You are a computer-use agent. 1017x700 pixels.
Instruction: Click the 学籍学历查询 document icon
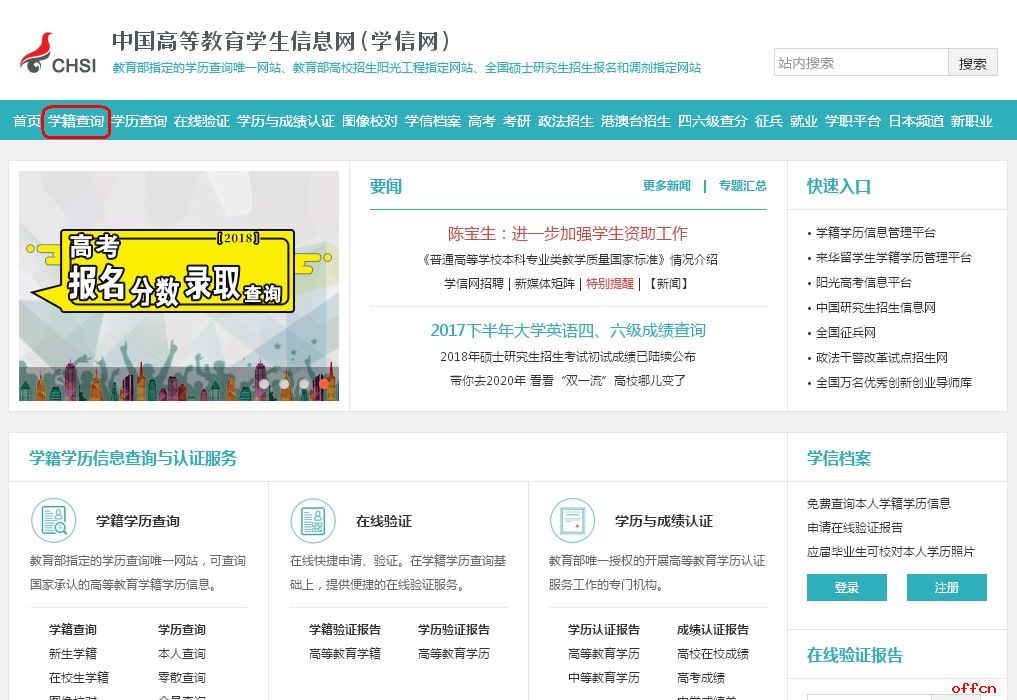pyautogui.click(x=52, y=520)
